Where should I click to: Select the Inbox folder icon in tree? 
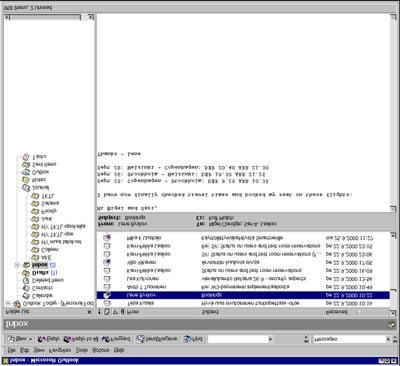[x=26, y=265]
